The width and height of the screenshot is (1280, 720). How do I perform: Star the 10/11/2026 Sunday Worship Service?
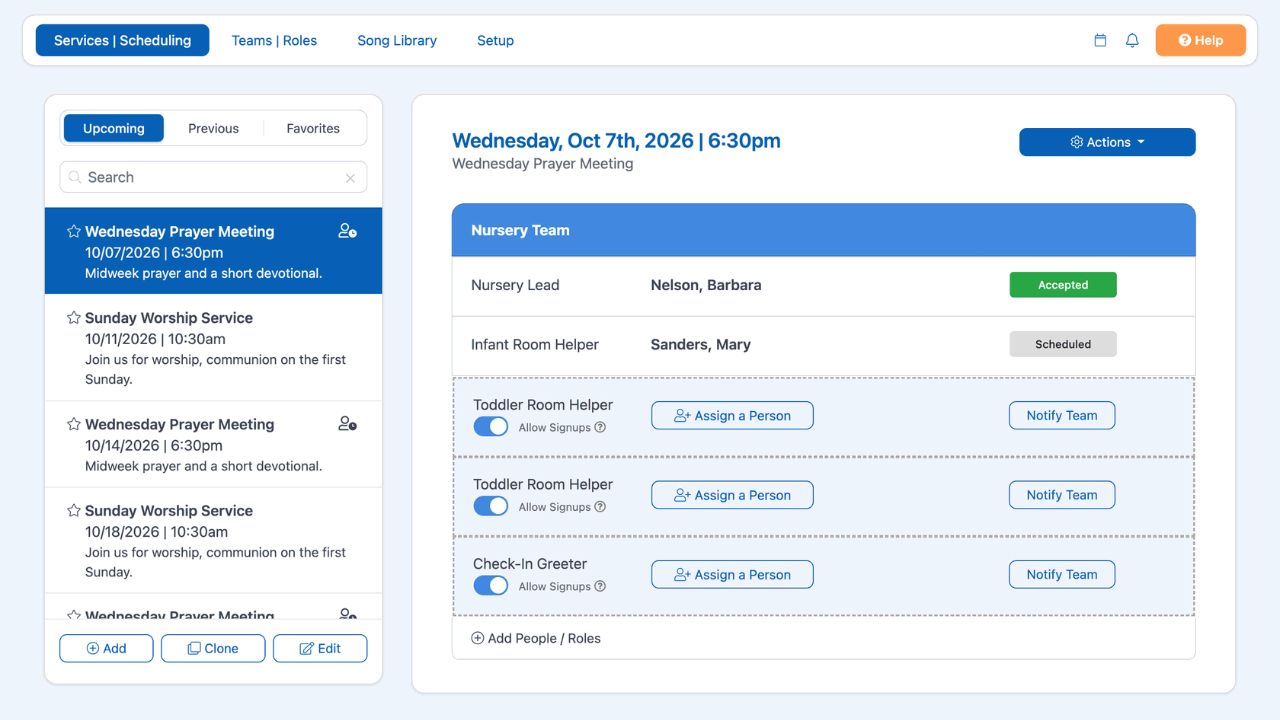point(73,318)
